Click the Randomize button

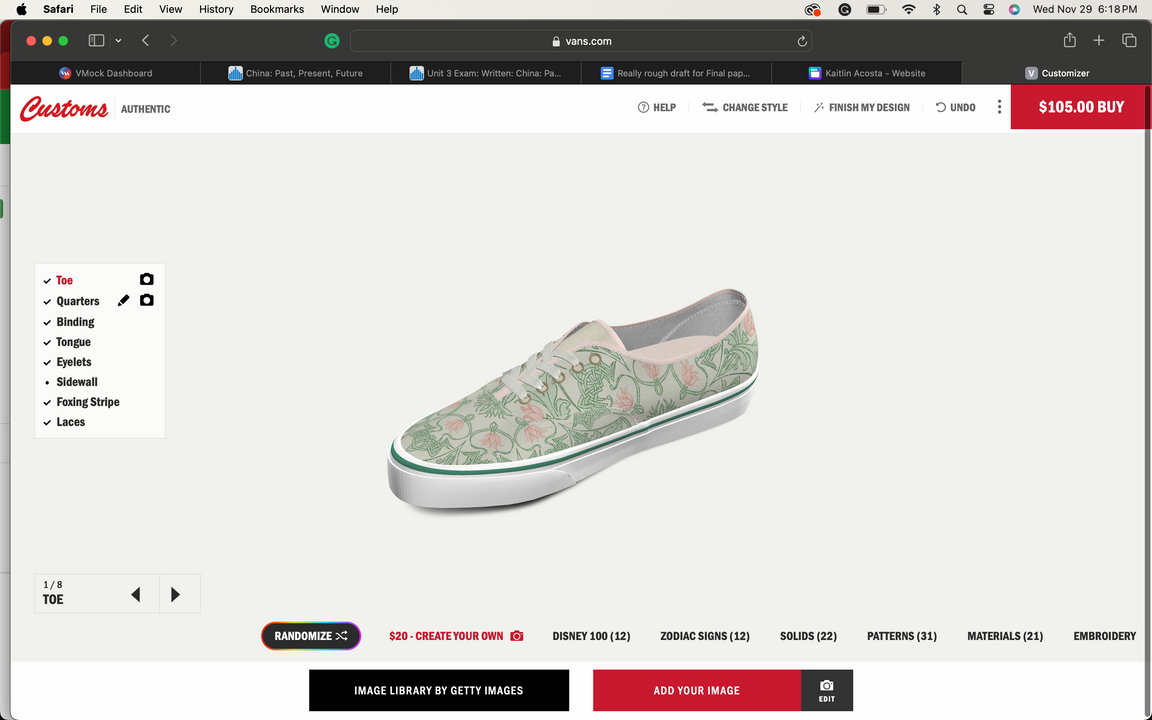tap(311, 636)
